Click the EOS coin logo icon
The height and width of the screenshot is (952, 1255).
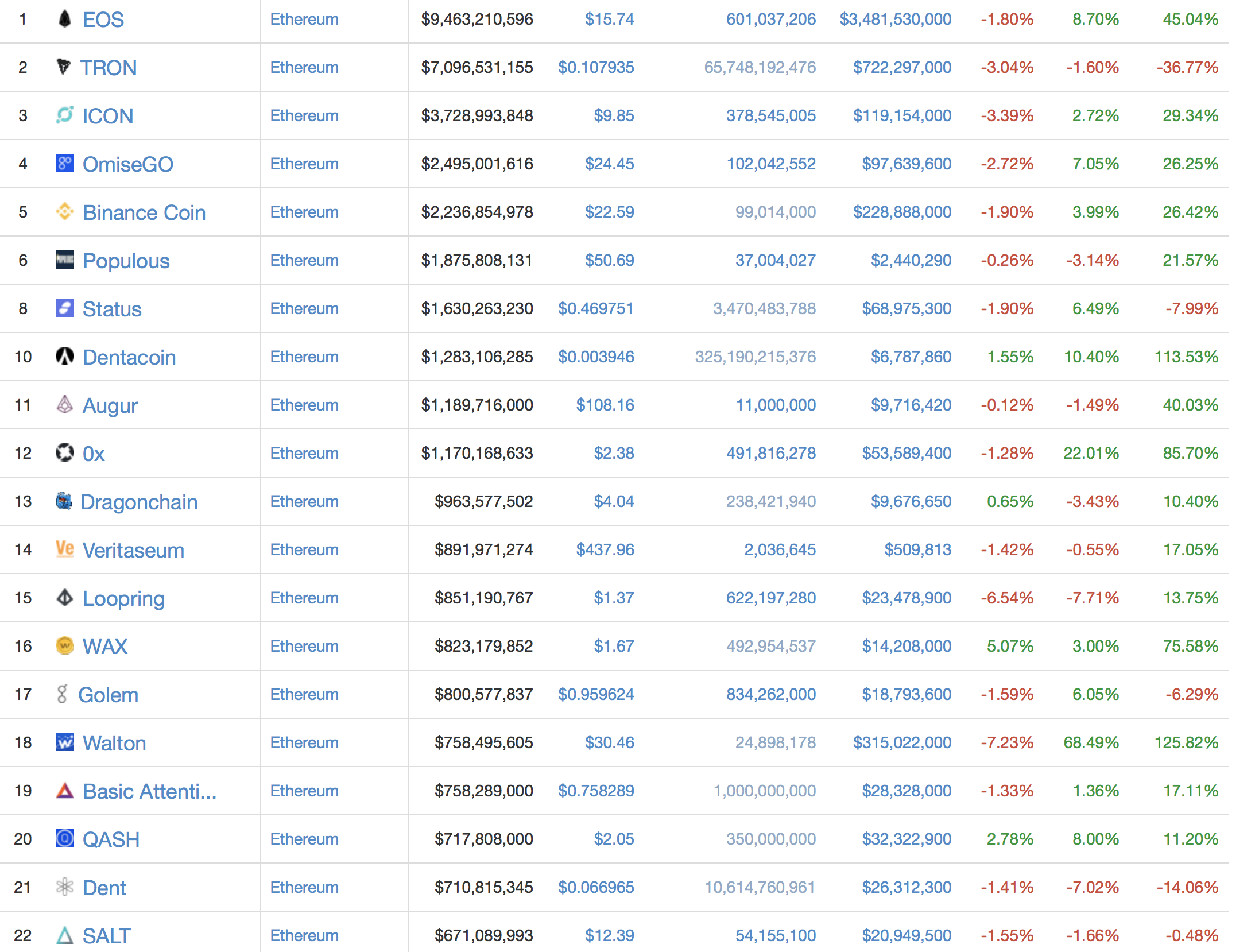click(65, 19)
